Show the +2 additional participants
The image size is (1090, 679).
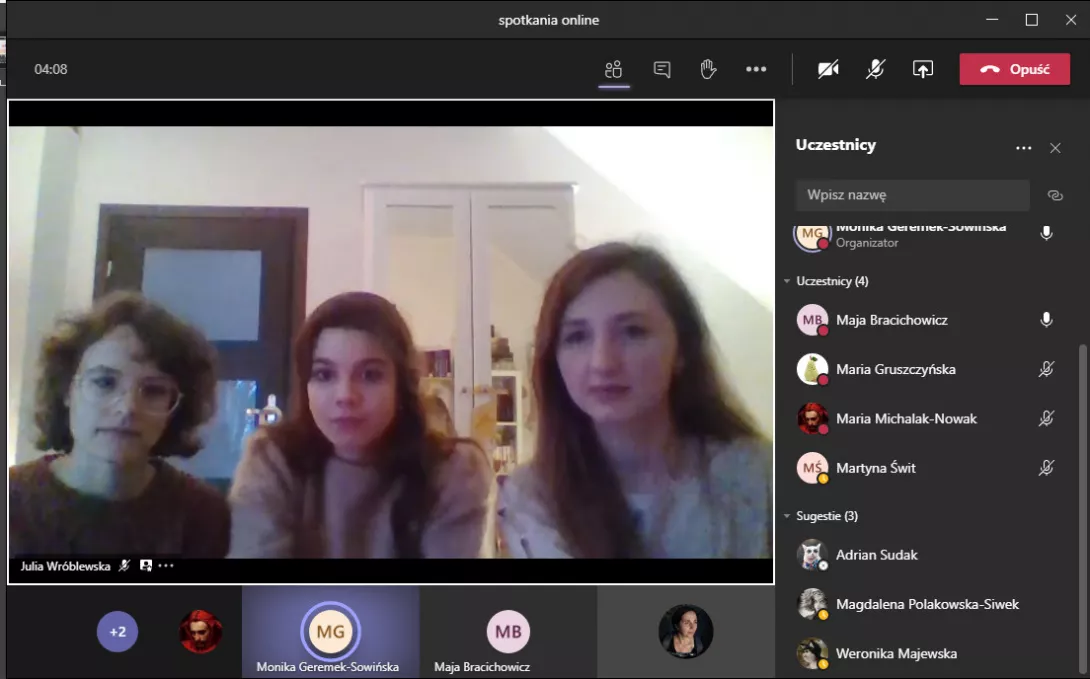[118, 631]
